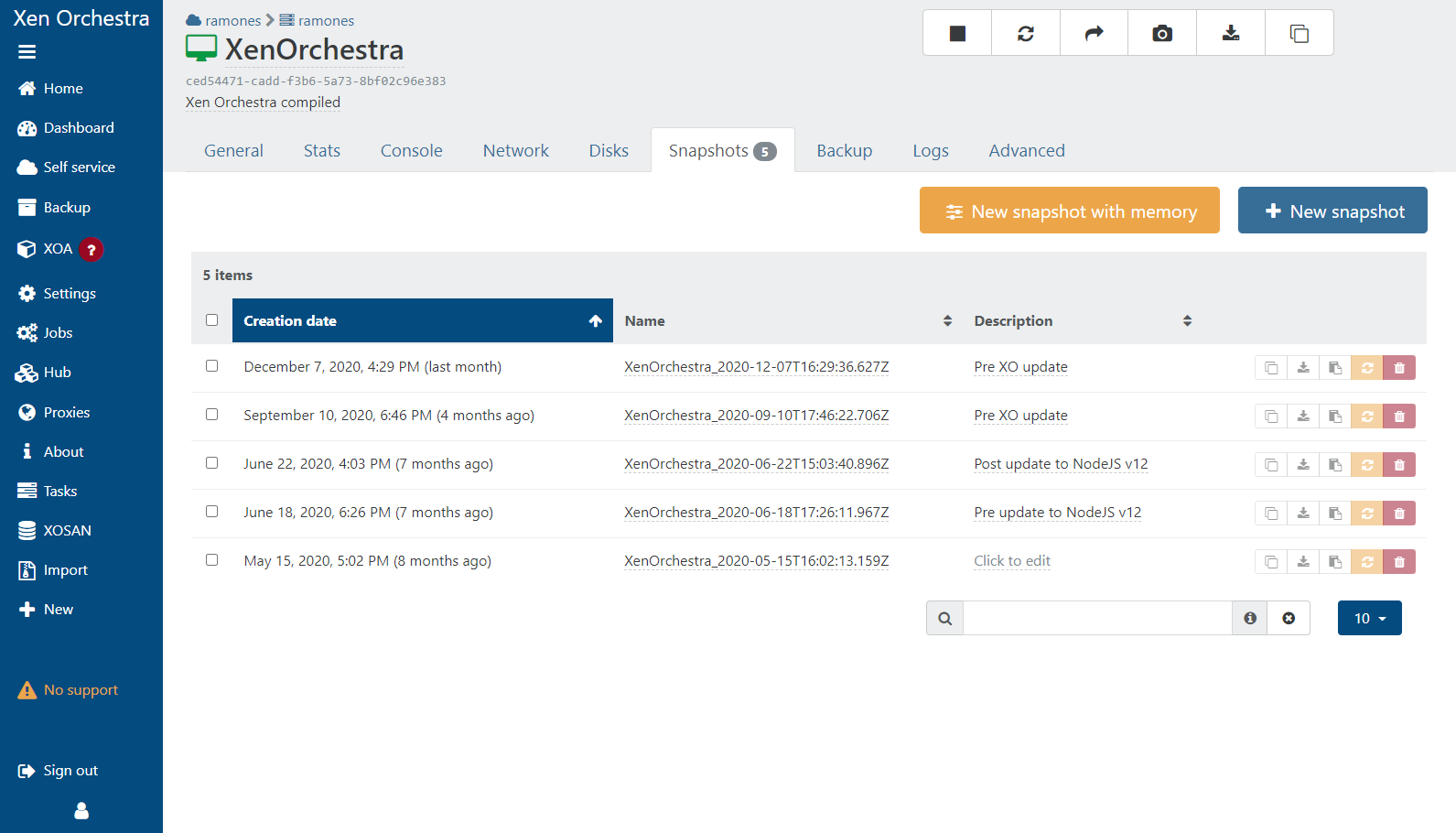Click the New snapshot button
1456x833 pixels.
(1332, 211)
